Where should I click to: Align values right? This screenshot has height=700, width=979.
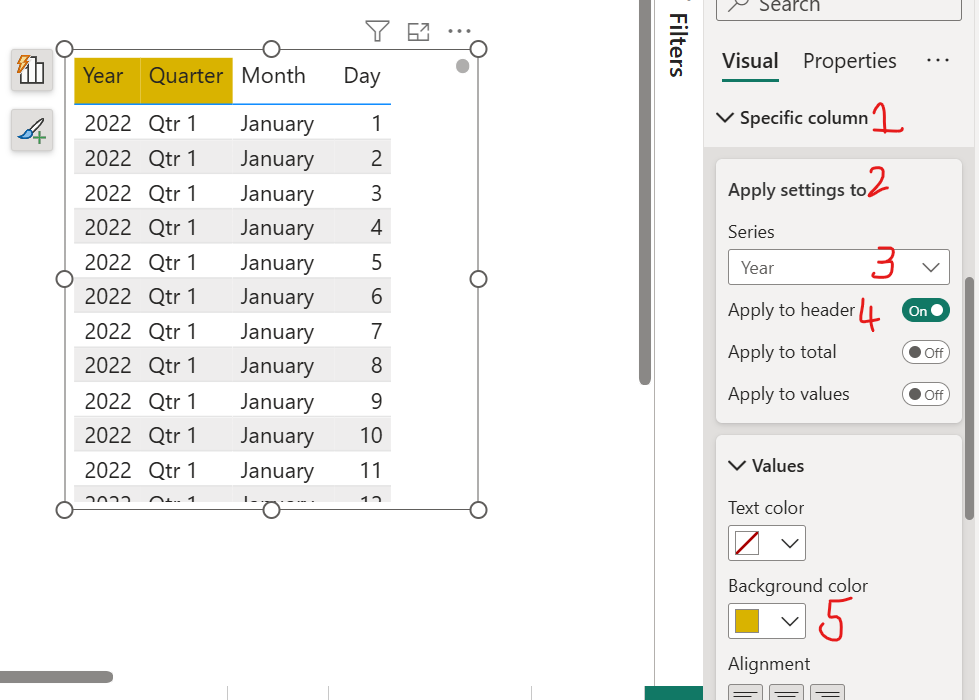coord(827,692)
